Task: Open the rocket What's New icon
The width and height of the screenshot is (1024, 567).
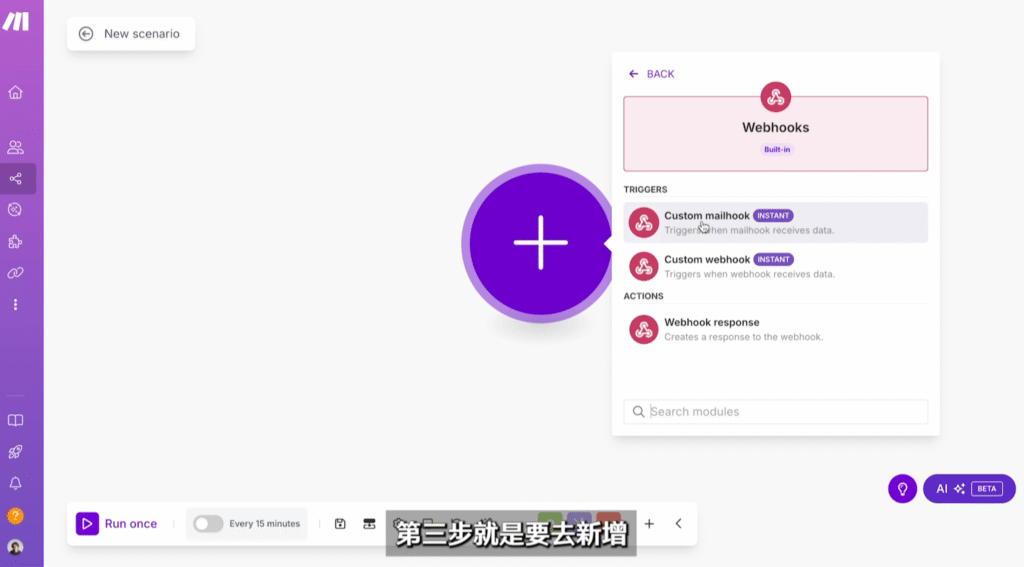Action: [x=15, y=452]
